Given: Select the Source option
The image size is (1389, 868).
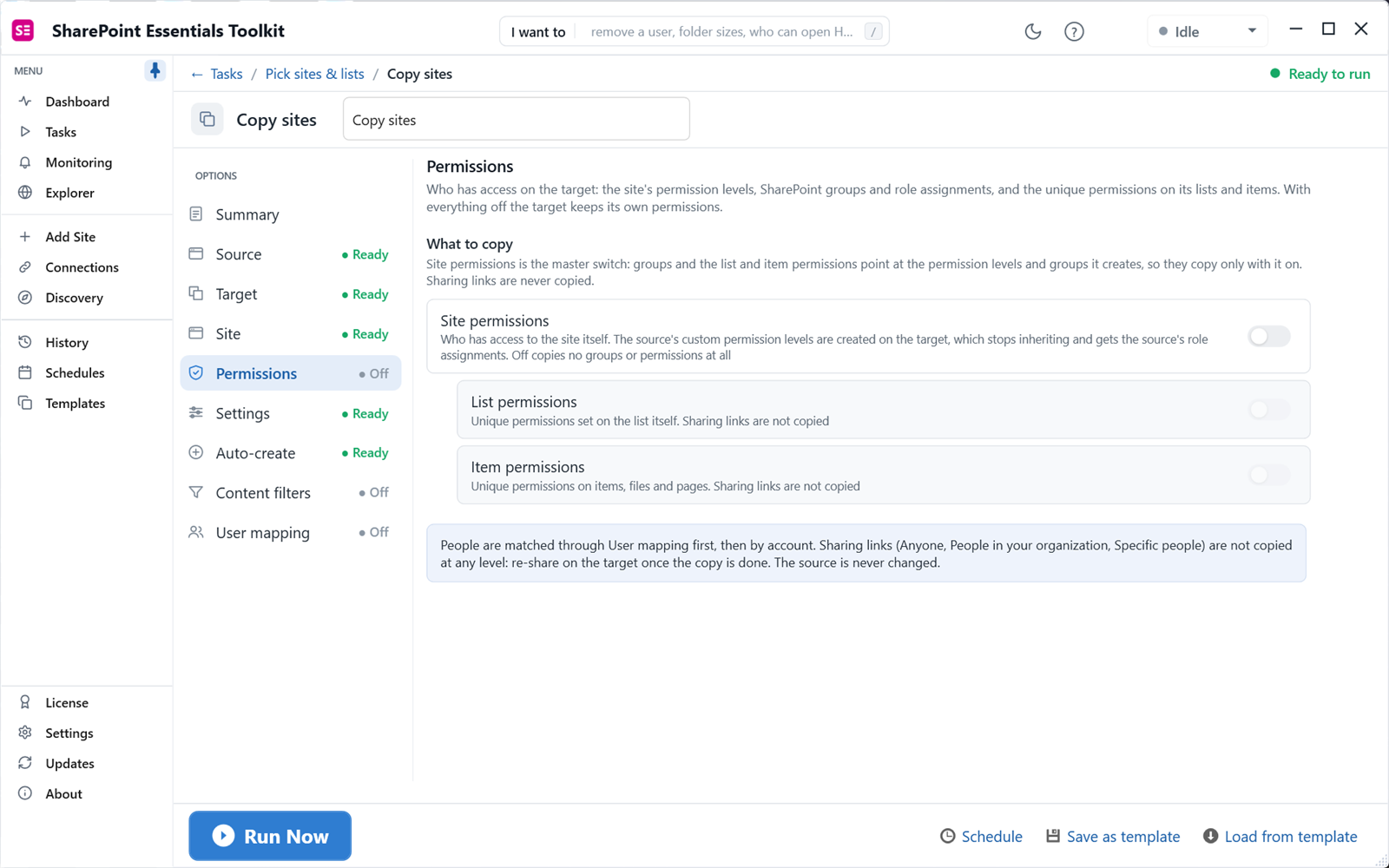Looking at the screenshot, I should click(x=291, y=254).
